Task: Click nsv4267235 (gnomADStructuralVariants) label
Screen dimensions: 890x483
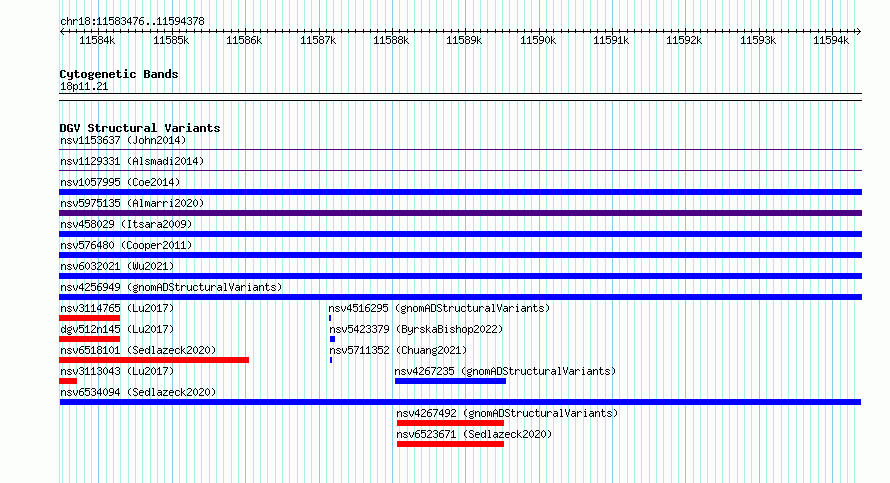Action: click(505, 371)
